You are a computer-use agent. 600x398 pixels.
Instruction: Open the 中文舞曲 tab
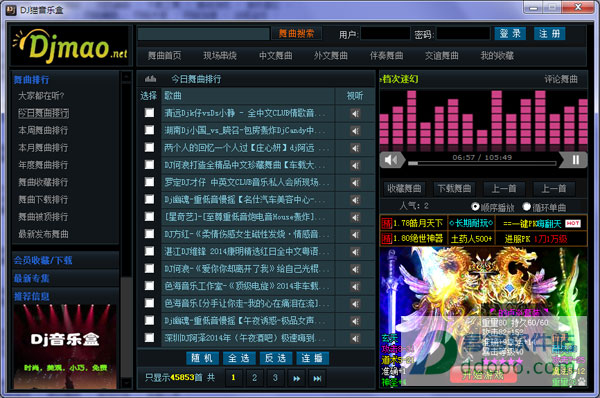(x=276, y=56)
